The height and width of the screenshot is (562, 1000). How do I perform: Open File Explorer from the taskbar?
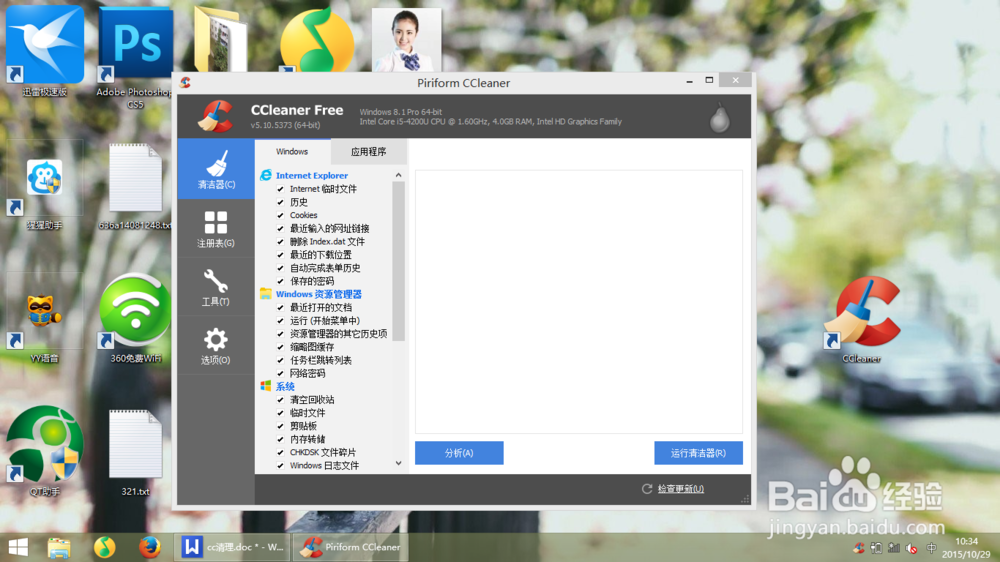tap(59, 547)
